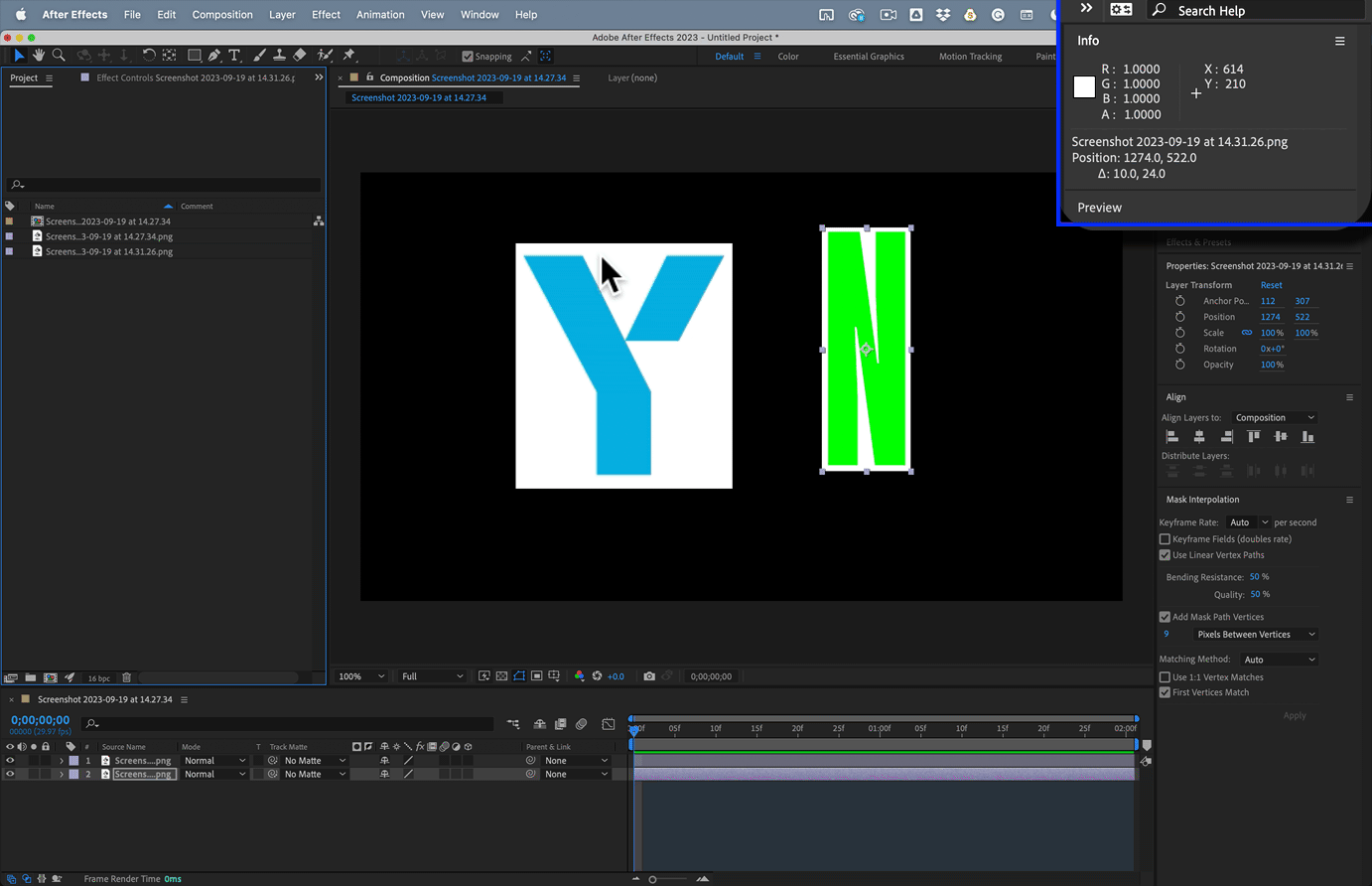Click layer 1 lavender label color swatch
Viewport: 1372px width, 886px height.
click(x=73, y=761)
